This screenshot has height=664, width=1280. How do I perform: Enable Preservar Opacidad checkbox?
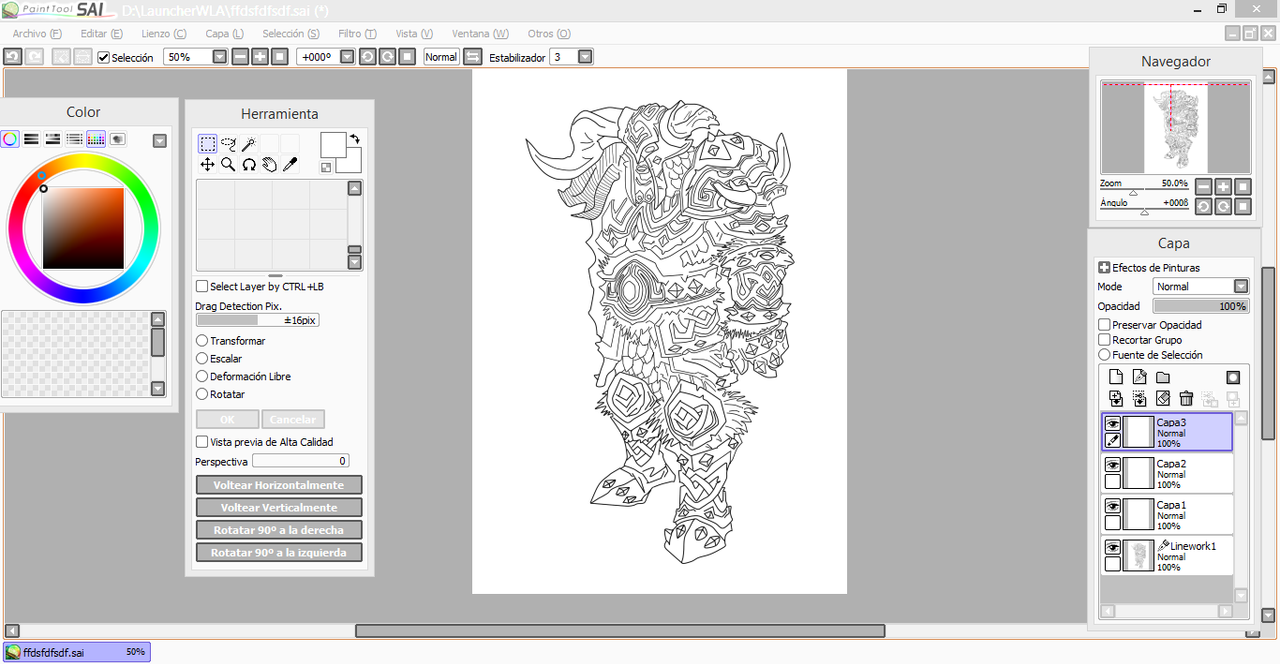click(x=1104, y=325)
